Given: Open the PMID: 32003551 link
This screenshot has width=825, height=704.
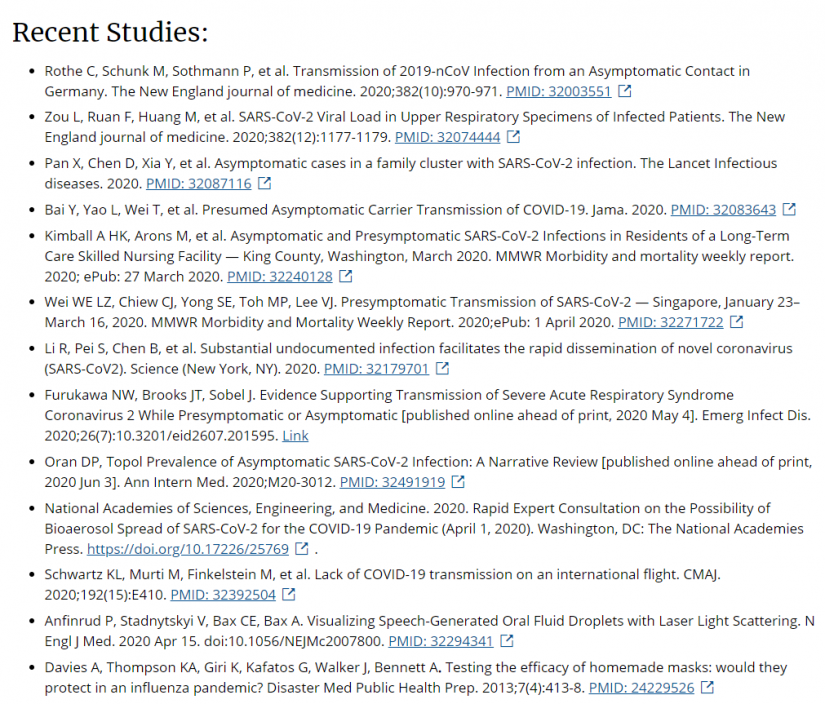Looking at the screenshot, I should (558, 91).
